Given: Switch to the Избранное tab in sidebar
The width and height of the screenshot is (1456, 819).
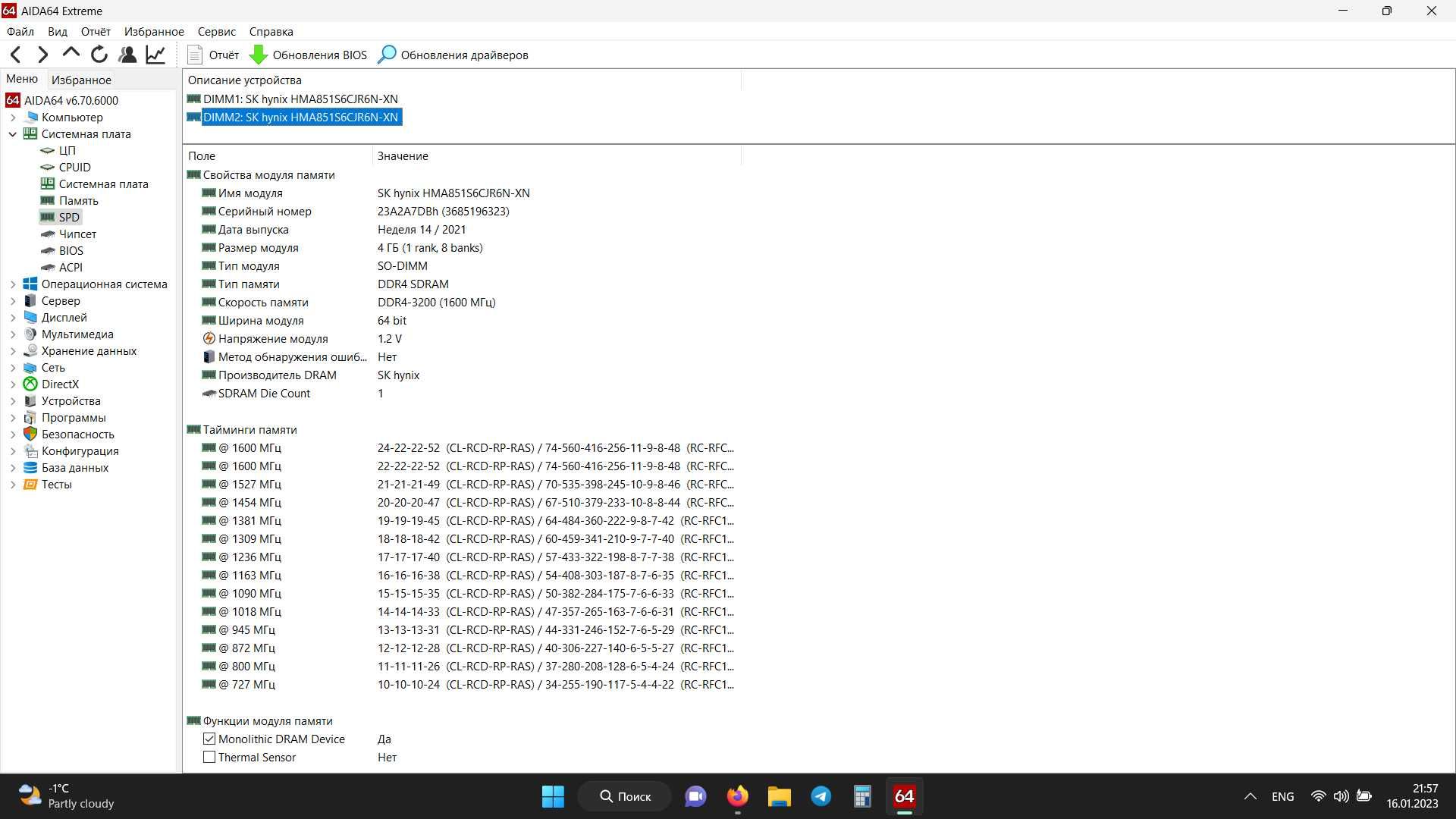Looking at the screenshot, I should (x=81, y=80).
